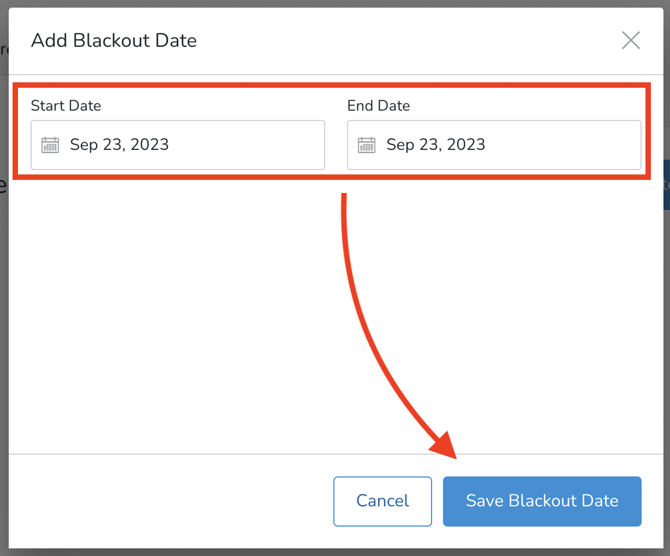Click the End Date calendar icon

click(x=366, y=145)
